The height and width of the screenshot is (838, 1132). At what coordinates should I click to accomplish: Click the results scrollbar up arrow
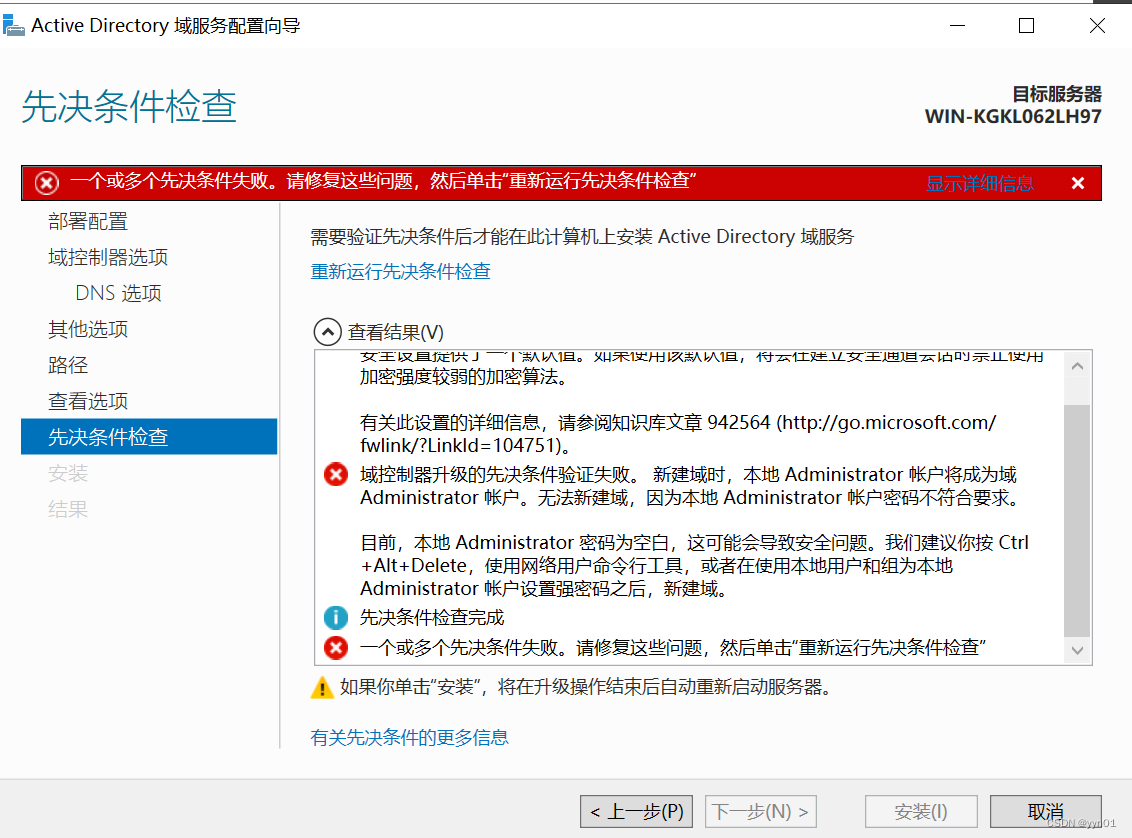pyautogui.click(x=1077, y=366)
